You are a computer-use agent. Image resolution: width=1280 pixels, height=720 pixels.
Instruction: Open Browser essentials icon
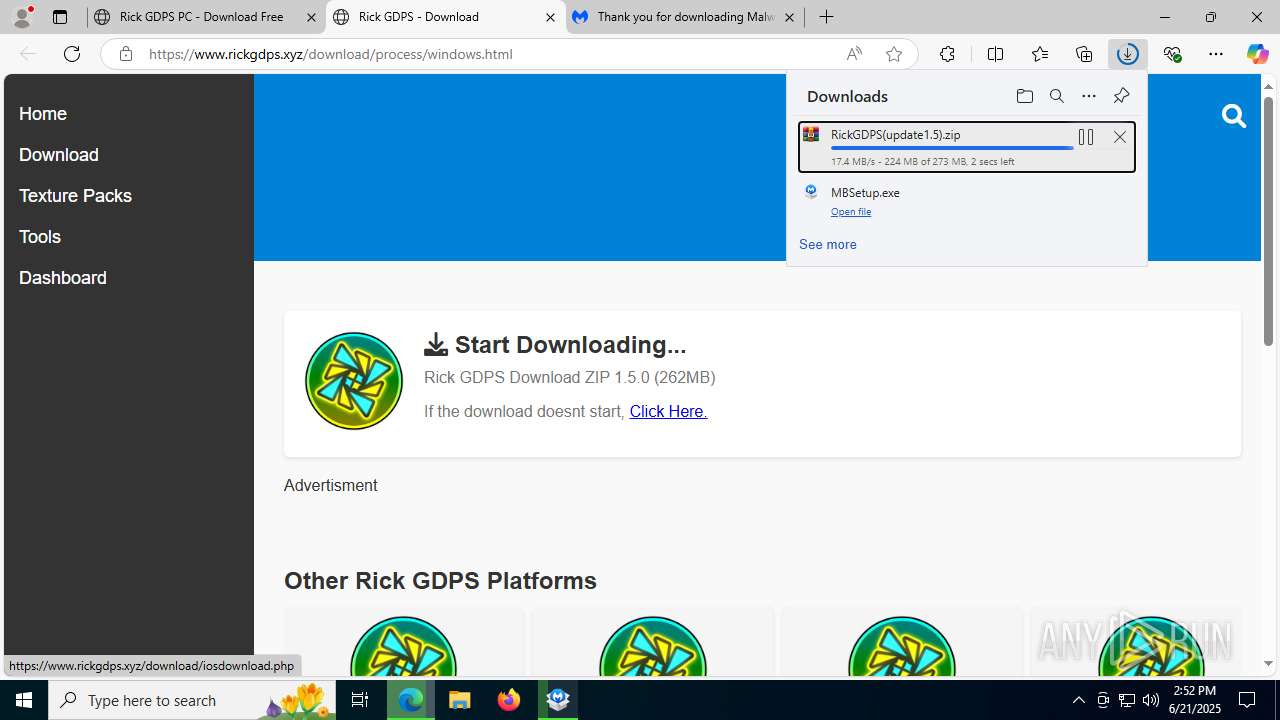1172,54
